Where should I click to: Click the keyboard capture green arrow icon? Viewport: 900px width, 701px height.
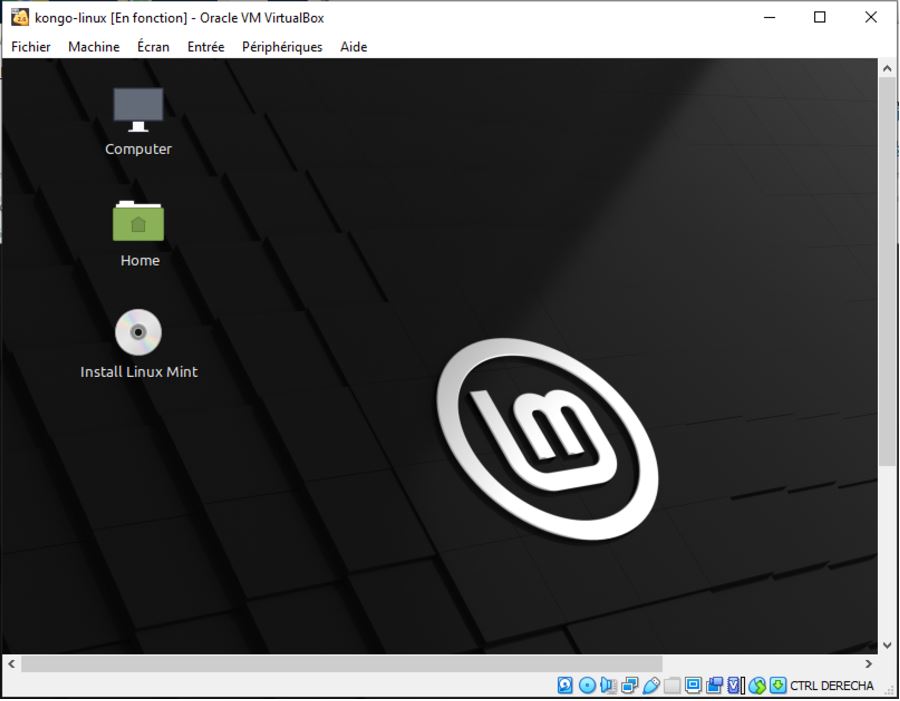pos(778,686)
